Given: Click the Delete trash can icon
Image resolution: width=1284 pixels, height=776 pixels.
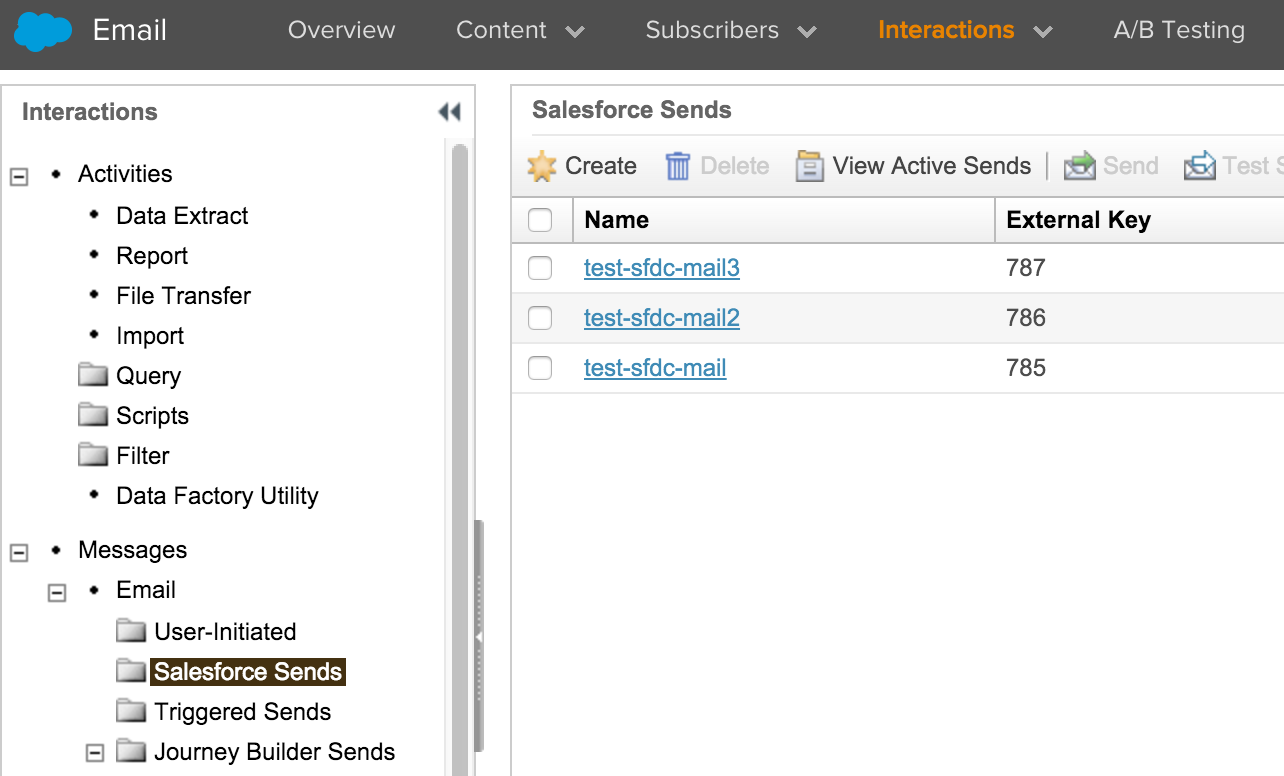Looking at the screenshot, I should pos(678,166).
